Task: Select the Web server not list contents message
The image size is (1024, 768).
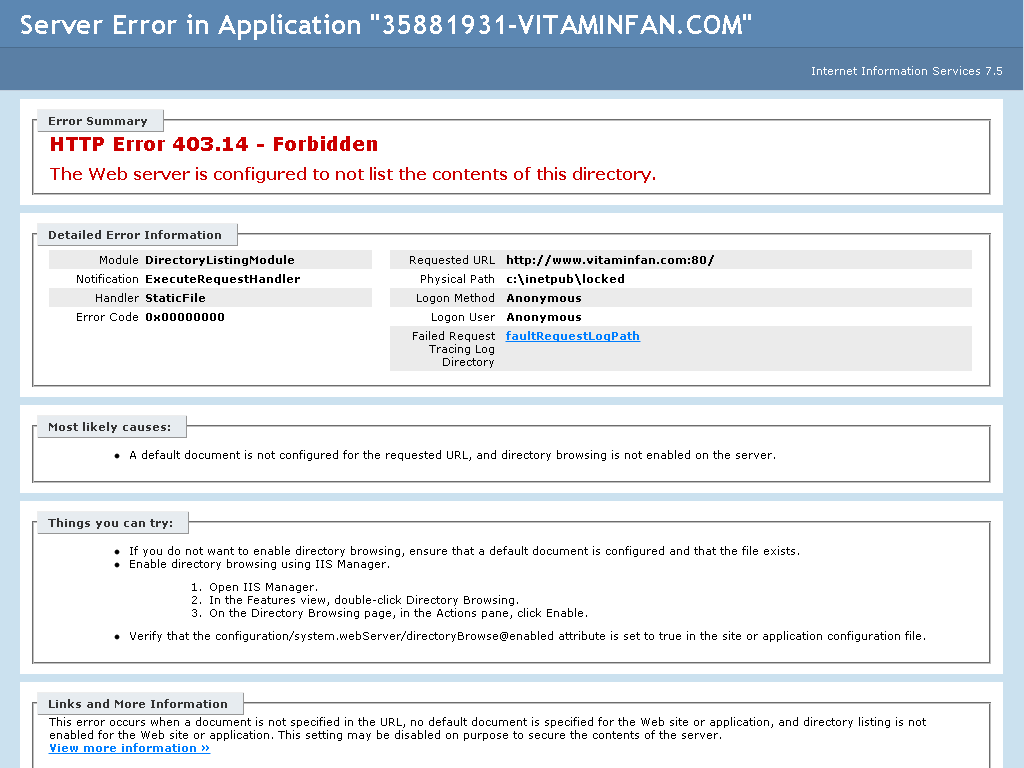Action: click(x=353, y=174)
